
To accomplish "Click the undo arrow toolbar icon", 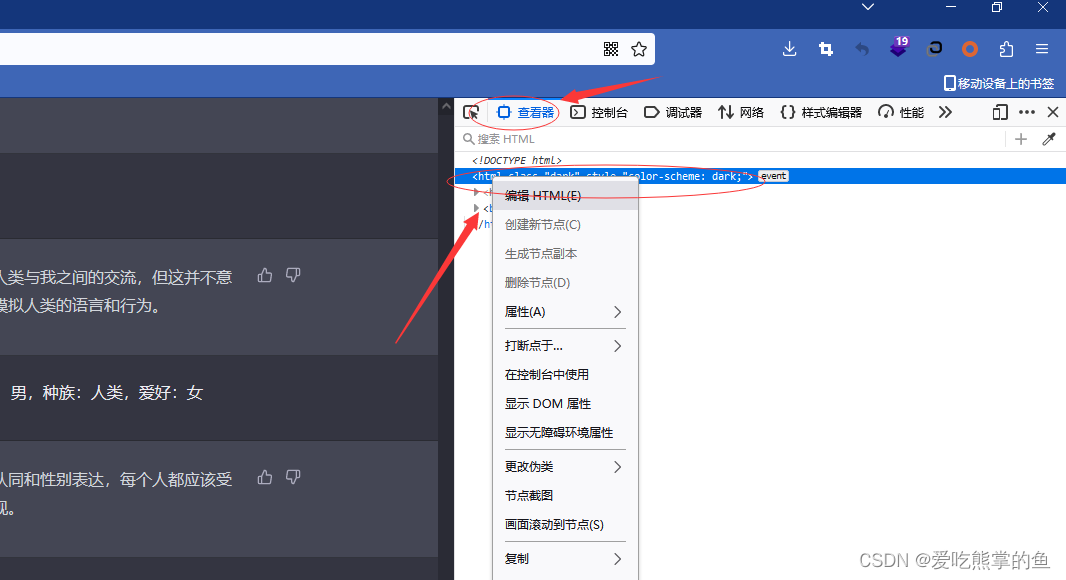I will point(862,49).
